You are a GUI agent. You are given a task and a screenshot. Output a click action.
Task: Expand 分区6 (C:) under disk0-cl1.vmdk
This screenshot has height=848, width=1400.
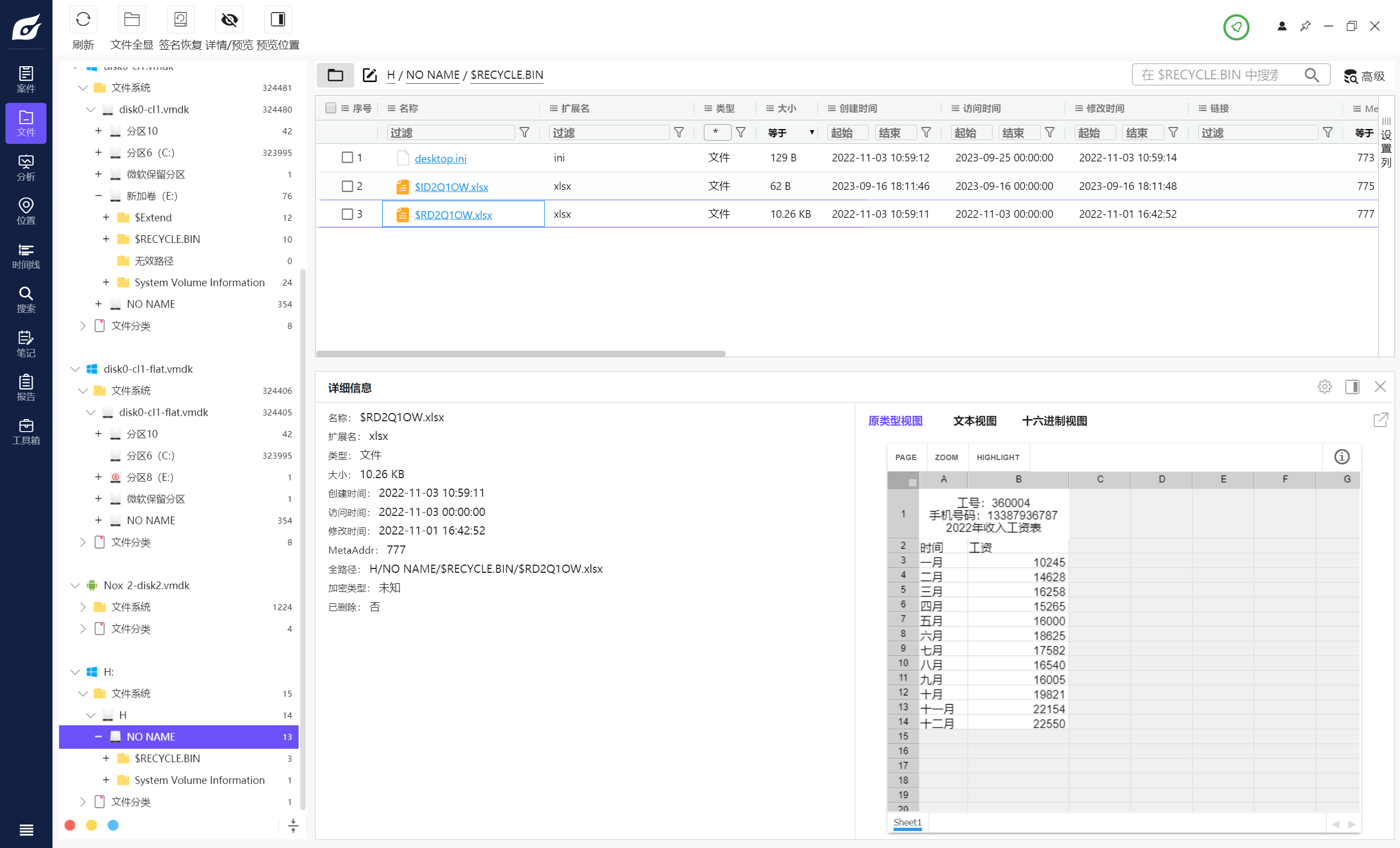coord(98,152)
